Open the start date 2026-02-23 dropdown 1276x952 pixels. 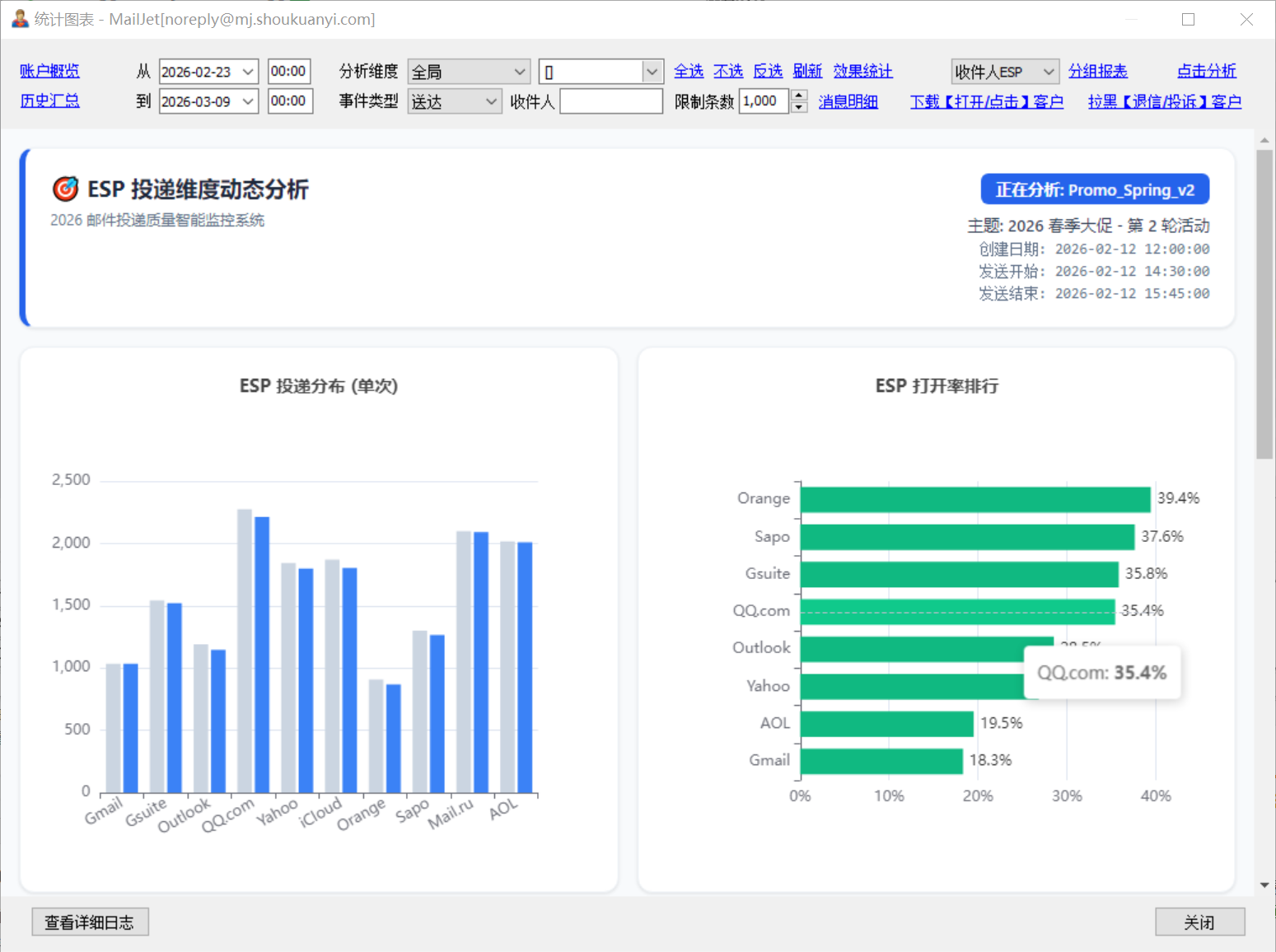click(248, 72)
